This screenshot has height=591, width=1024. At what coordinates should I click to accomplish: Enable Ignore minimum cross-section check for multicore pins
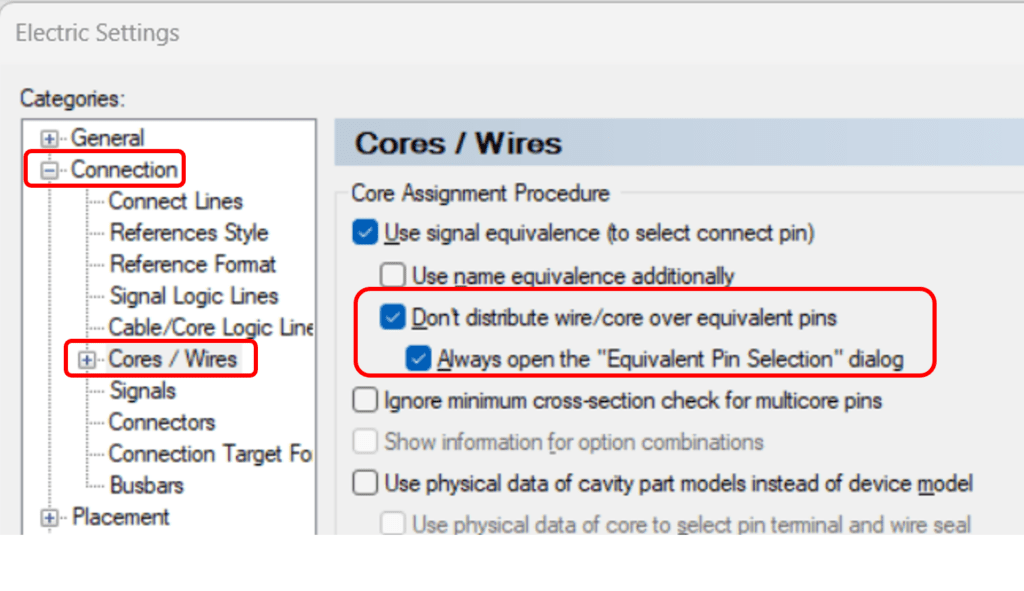[364, 400]
